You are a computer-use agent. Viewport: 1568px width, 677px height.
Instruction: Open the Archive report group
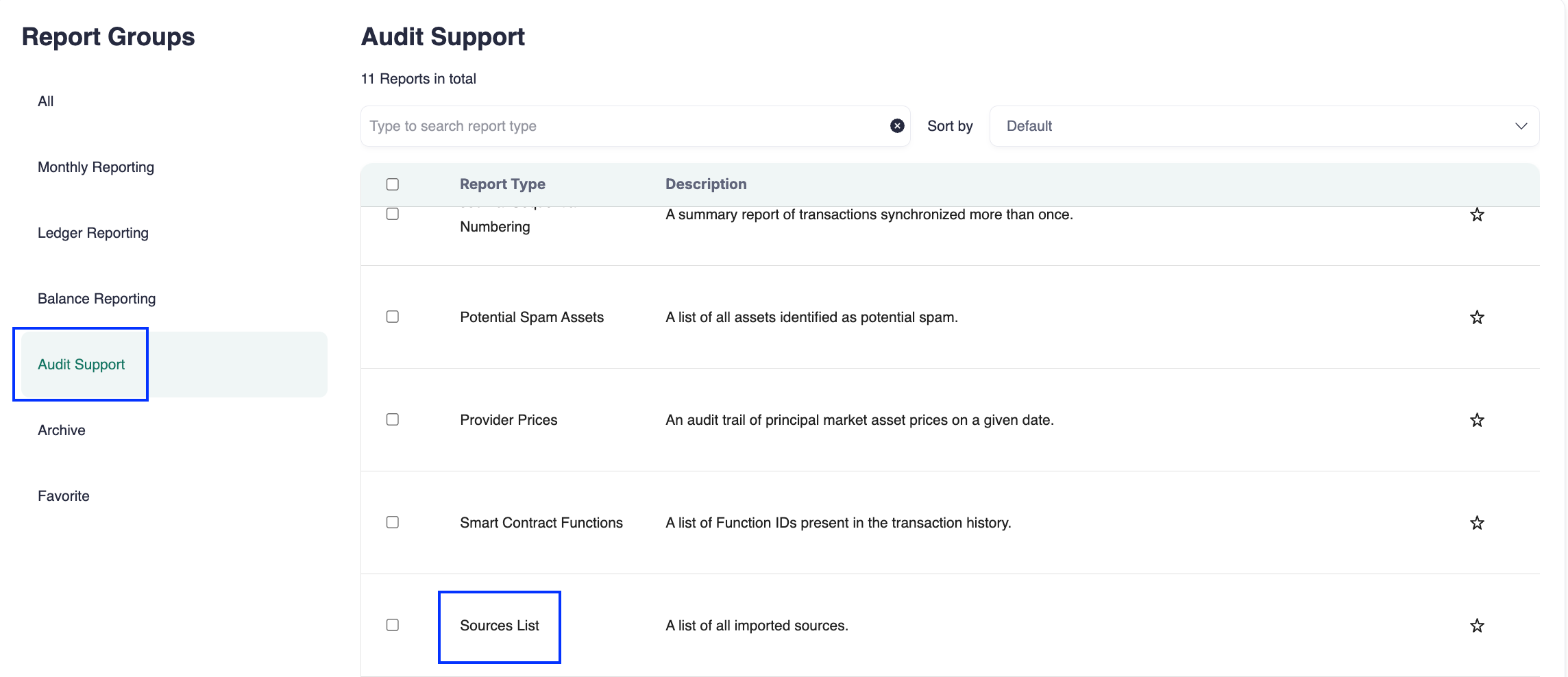click(x=62, y=430)
